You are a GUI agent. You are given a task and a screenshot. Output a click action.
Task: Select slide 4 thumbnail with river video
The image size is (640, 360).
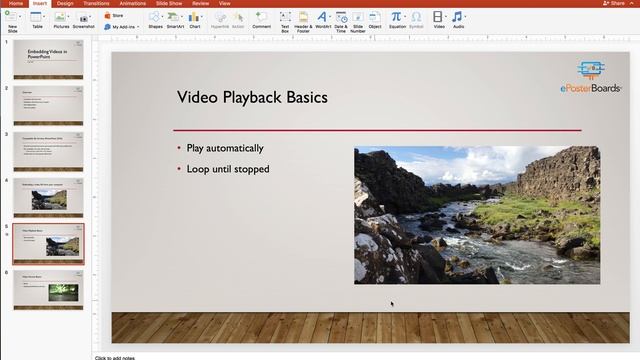coord(48,198)
